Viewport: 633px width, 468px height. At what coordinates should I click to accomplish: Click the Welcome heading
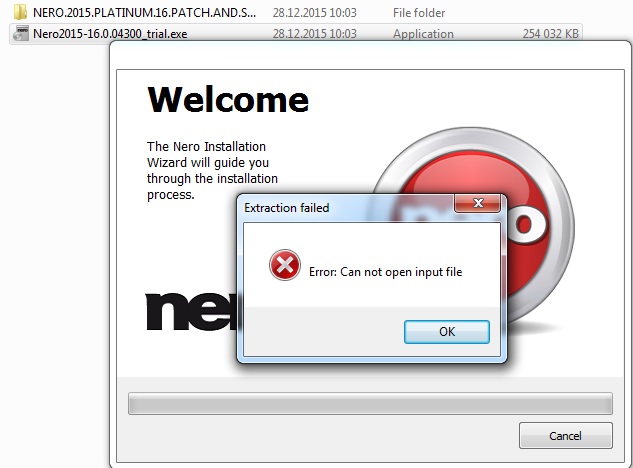228,99
